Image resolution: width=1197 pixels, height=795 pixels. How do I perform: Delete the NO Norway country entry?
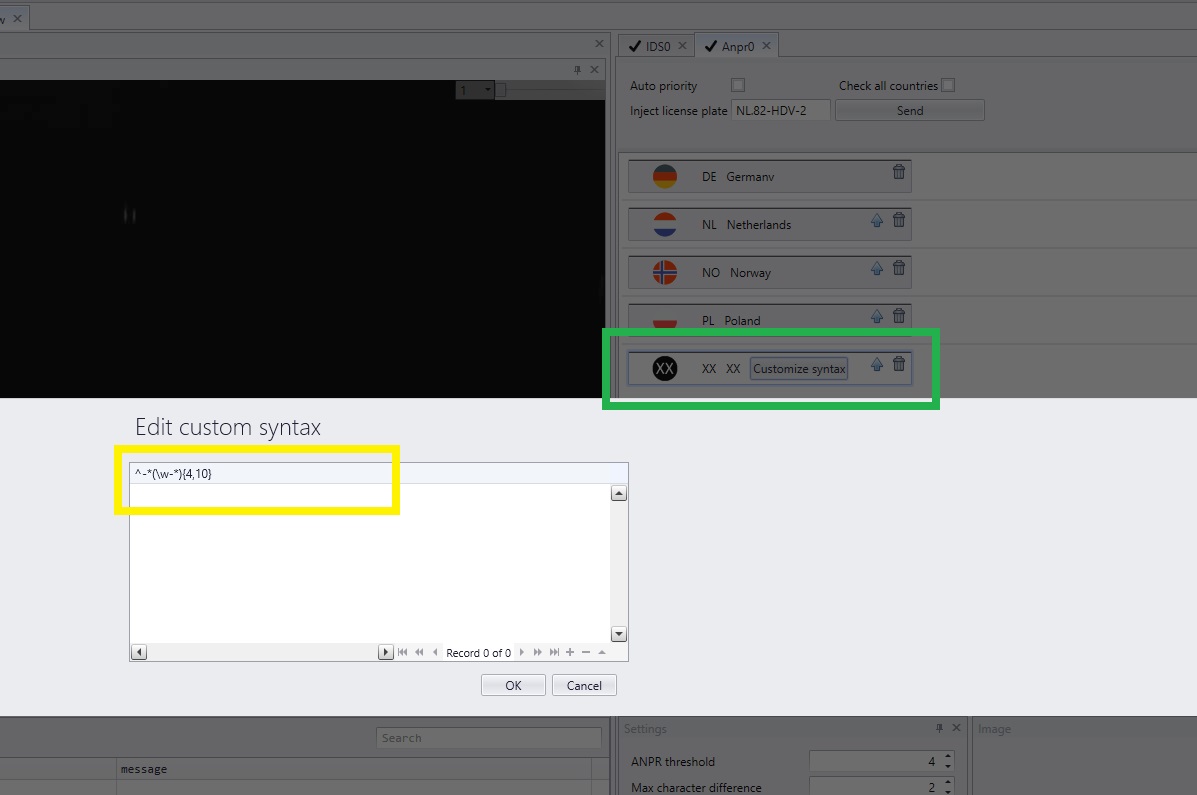point(899,268)
